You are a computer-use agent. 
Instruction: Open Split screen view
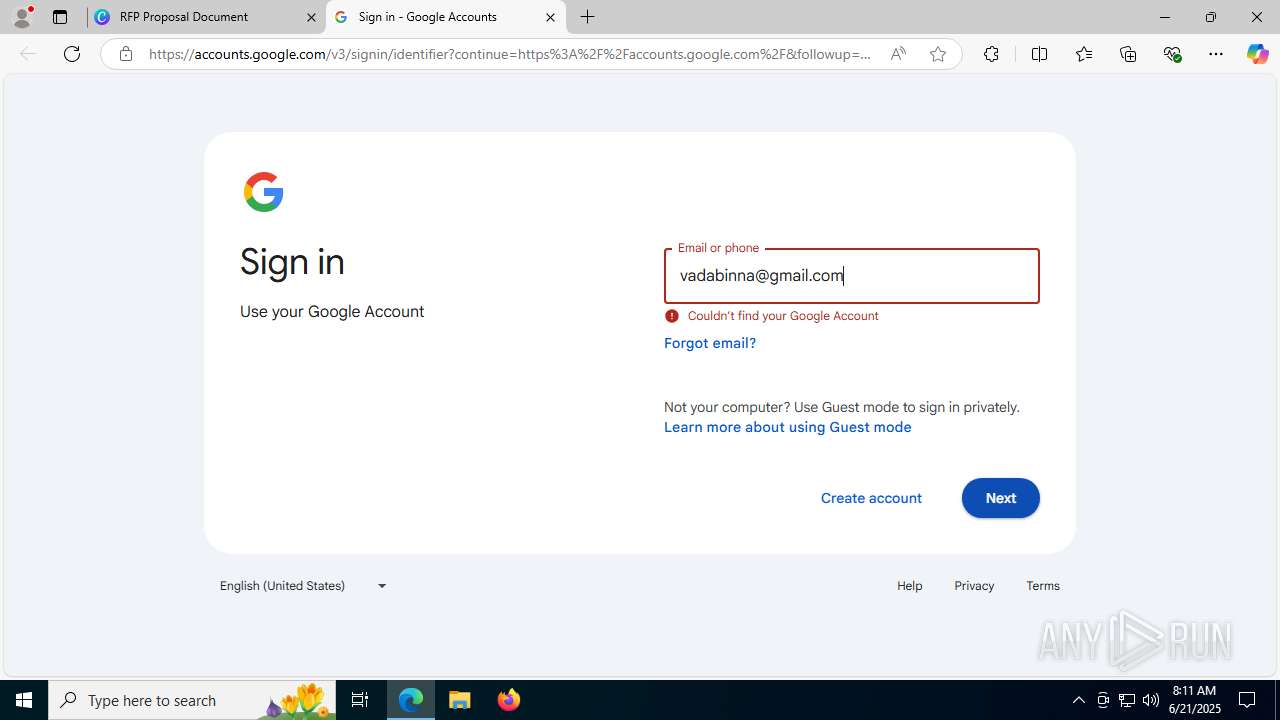1039,54
